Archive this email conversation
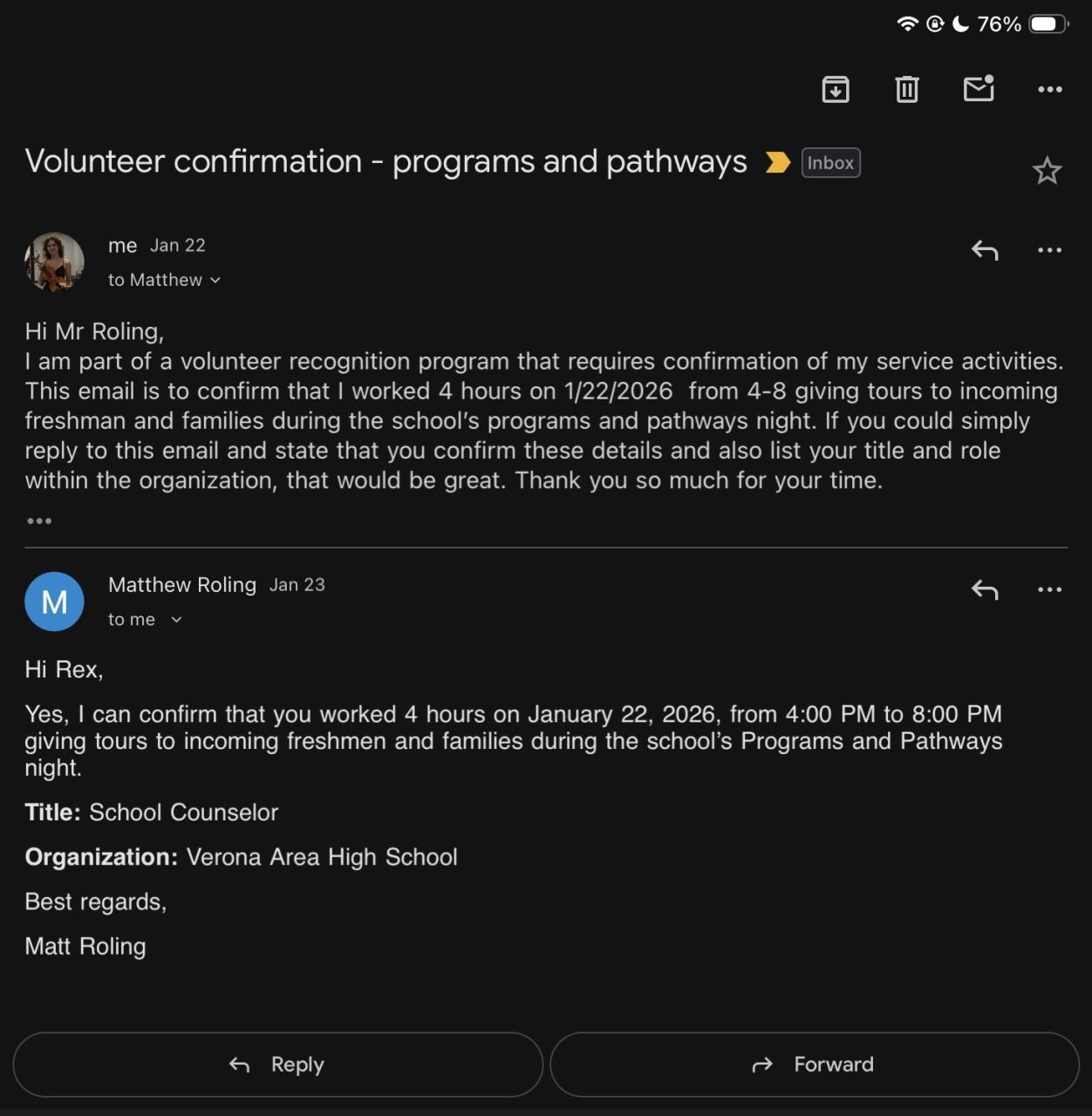Viewport: 1092px width, 1116px height. [836, 89]
